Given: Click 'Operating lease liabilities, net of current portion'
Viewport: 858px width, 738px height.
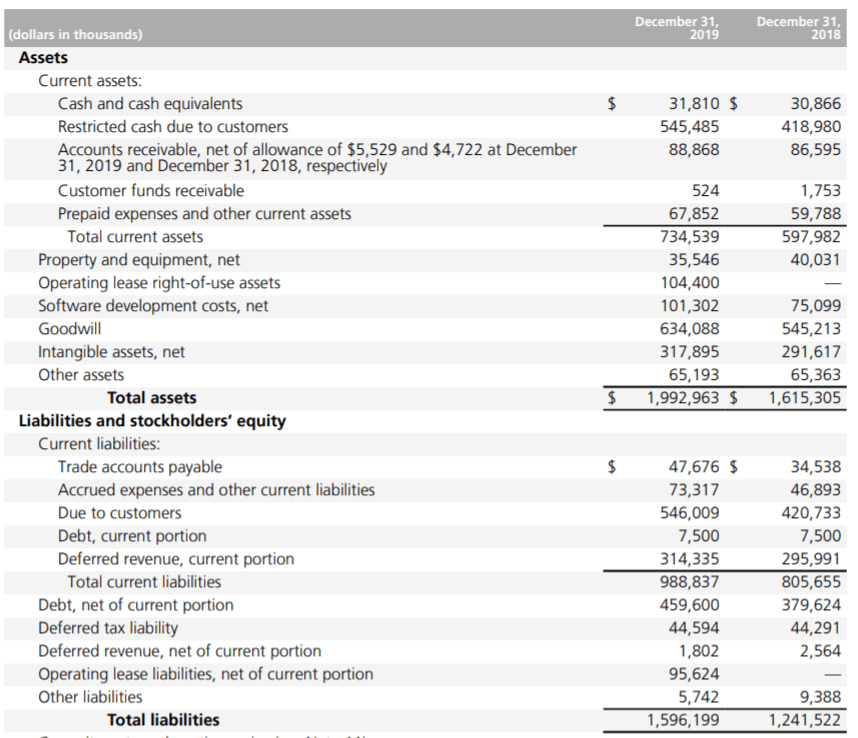Looking at the screenshot, I should tap(206, 673).
